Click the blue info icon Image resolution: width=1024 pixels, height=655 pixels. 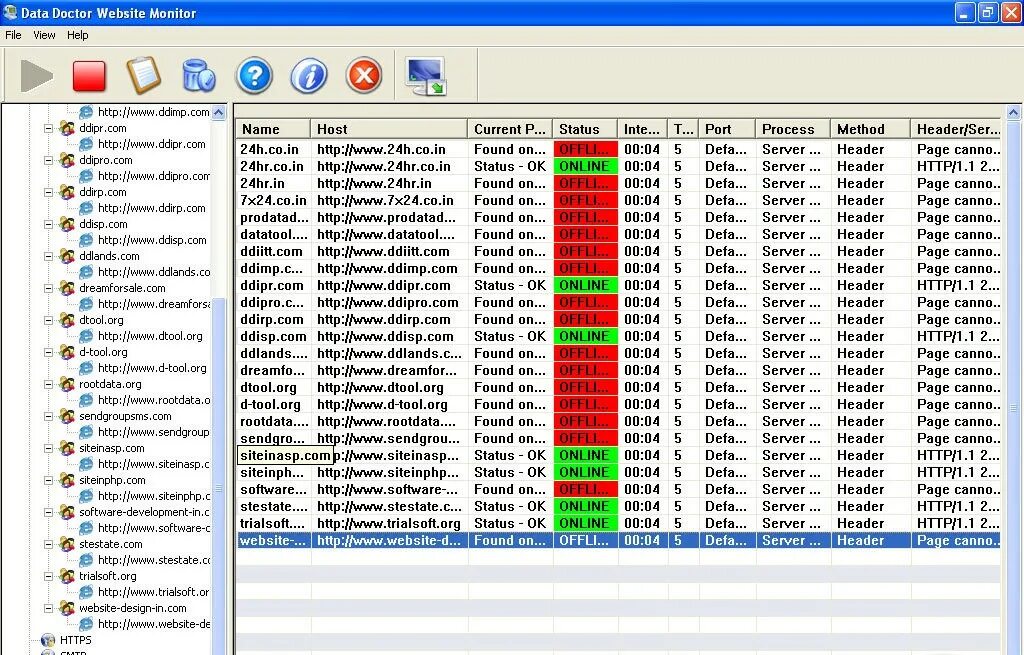coord(309,76)
